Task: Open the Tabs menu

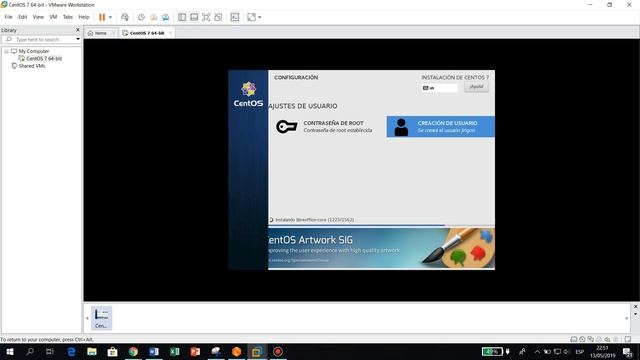Action: click(x=67, y=17)
